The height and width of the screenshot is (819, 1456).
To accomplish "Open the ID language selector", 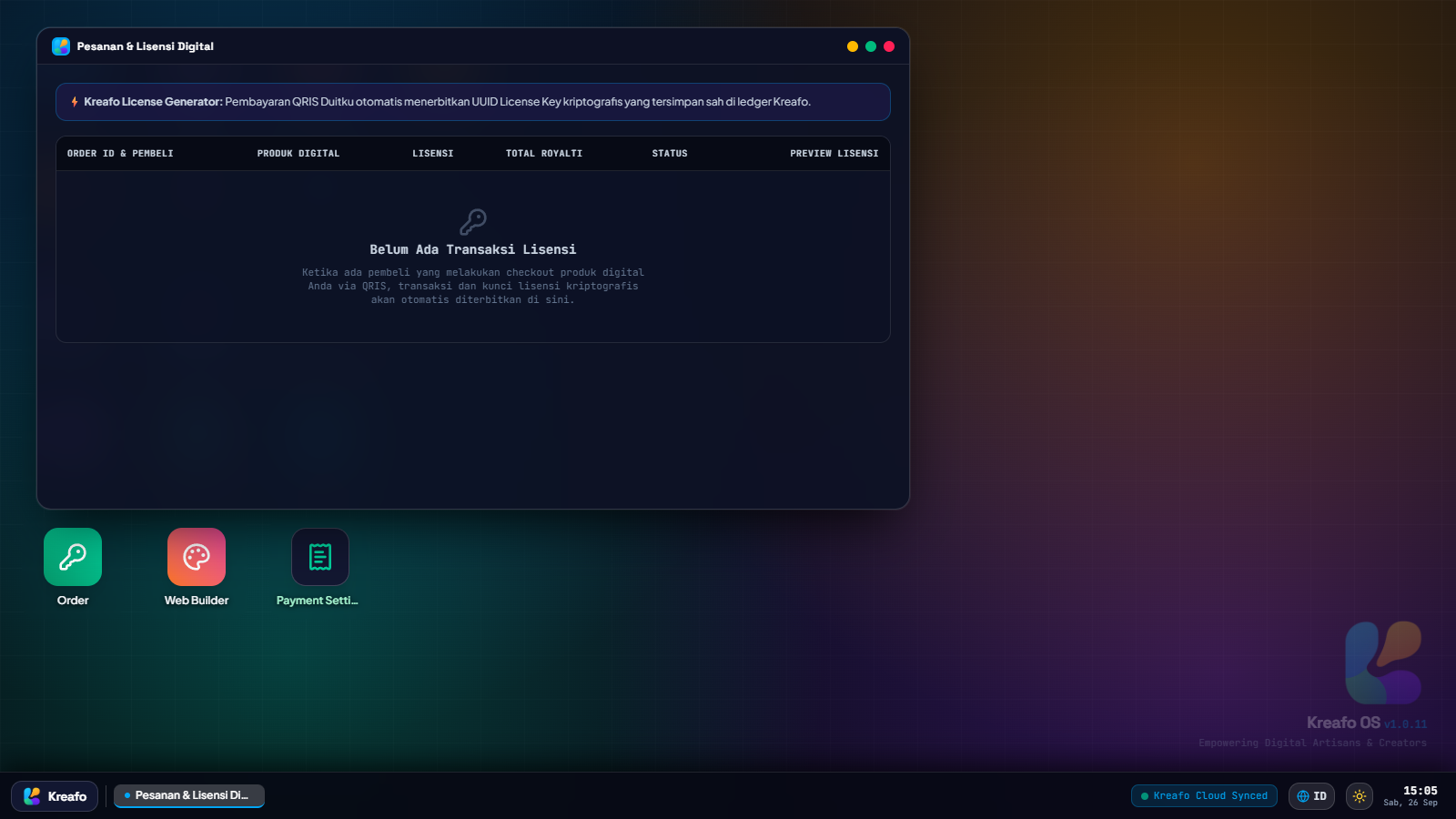I will tap(1311, 796).
